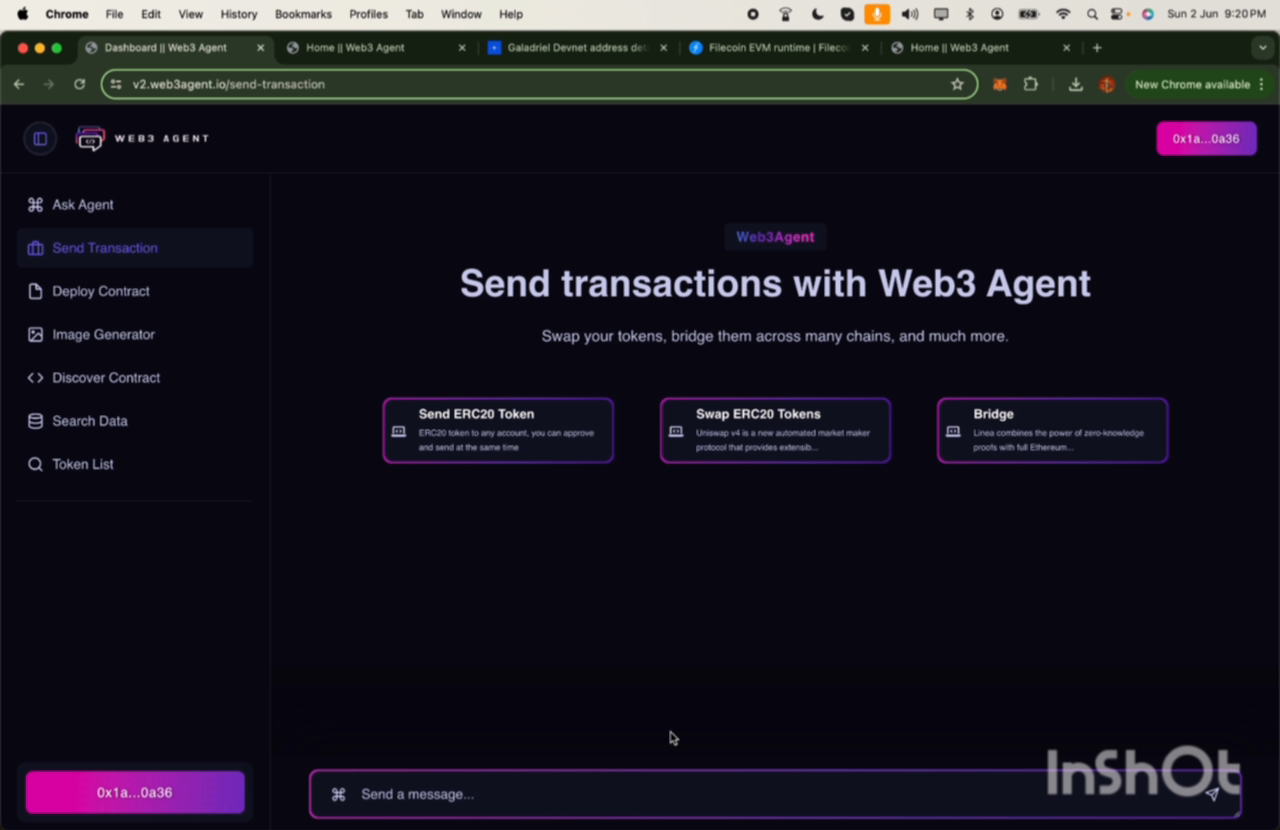Viewport: 1280px width, 830px height.
Task: Open the History menu
Action: point(239,14)
